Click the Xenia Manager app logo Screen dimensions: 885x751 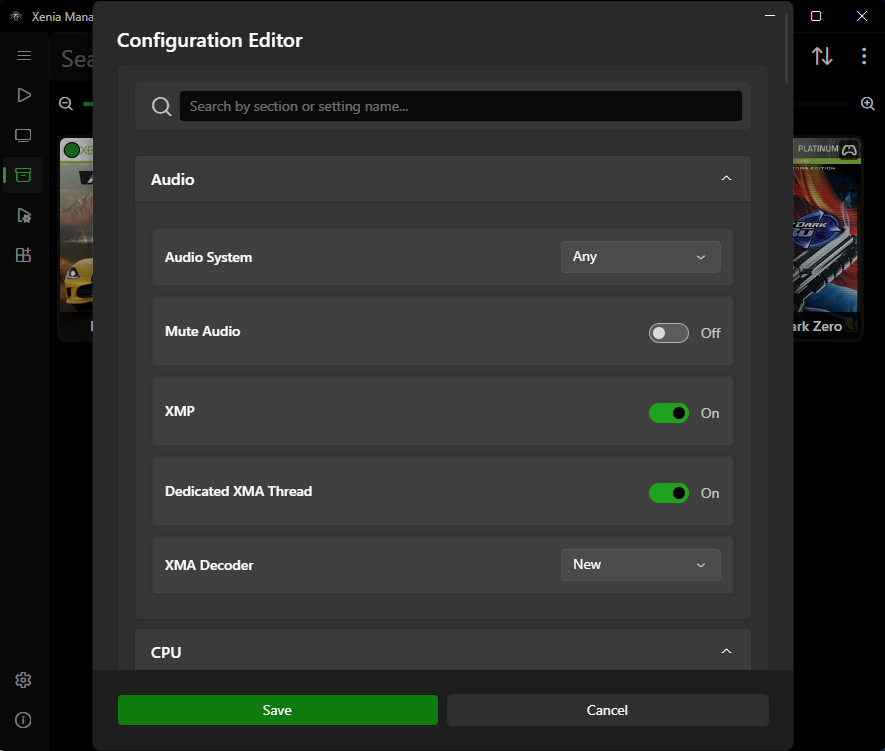point(16,16)
